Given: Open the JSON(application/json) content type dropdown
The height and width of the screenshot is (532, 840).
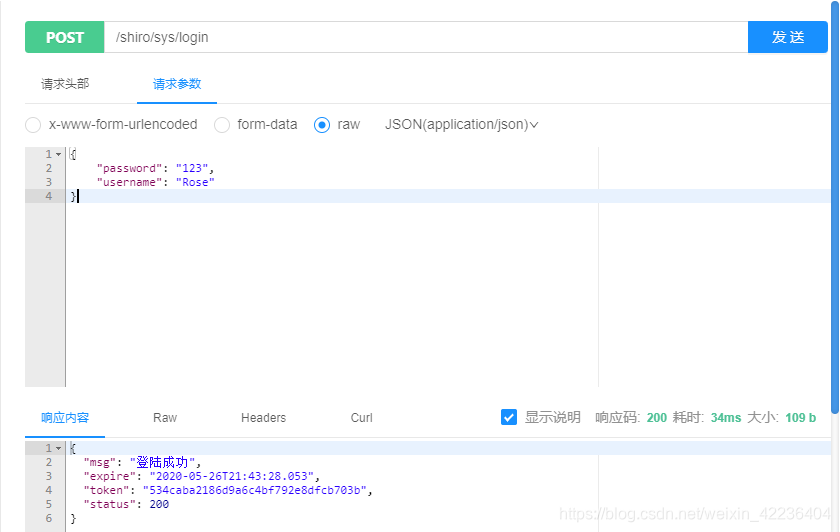Looking at the screenshot, I should click(461, 124).
